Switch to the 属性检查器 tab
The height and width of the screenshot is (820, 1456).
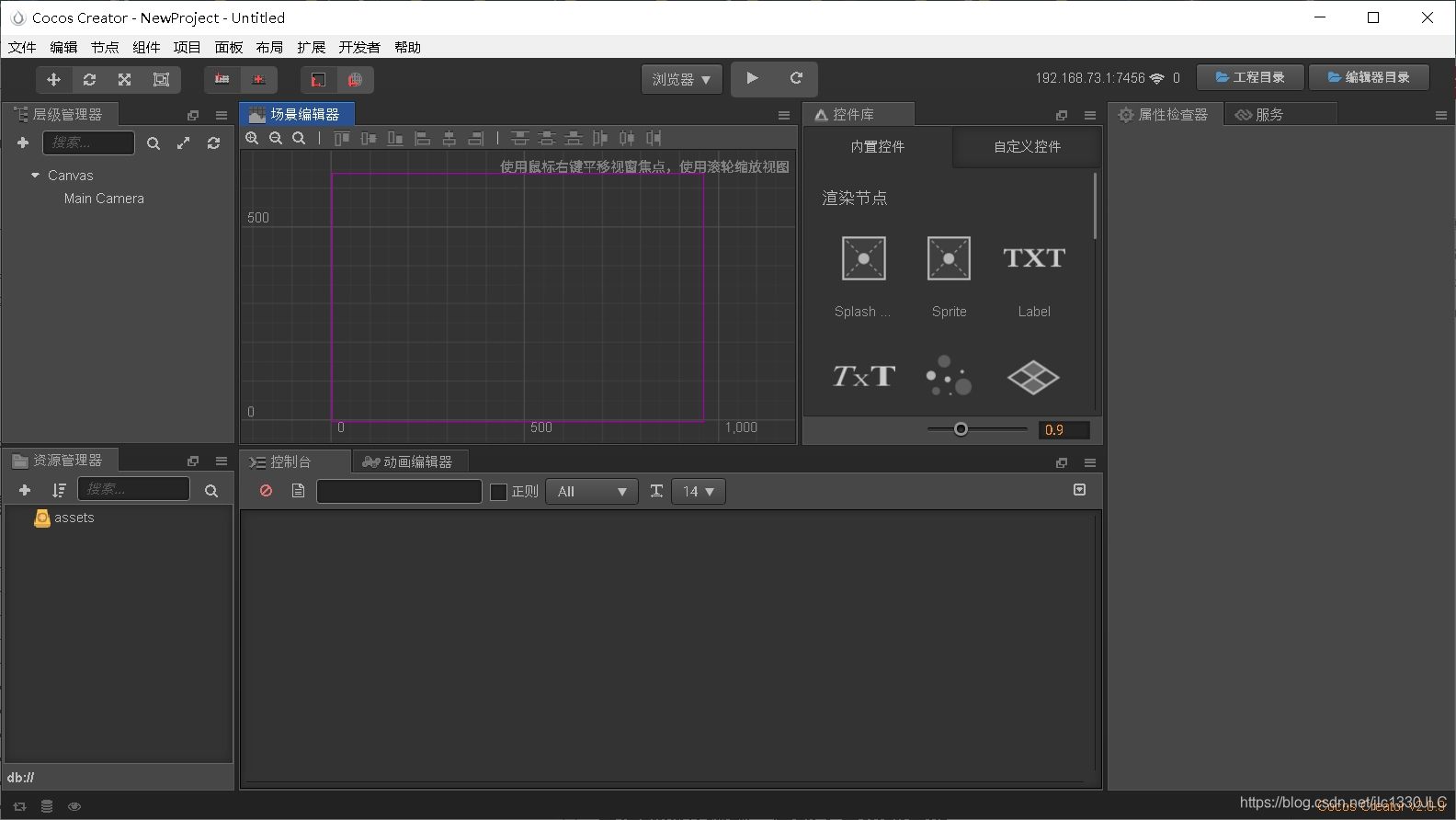[x=1164, y=114]
